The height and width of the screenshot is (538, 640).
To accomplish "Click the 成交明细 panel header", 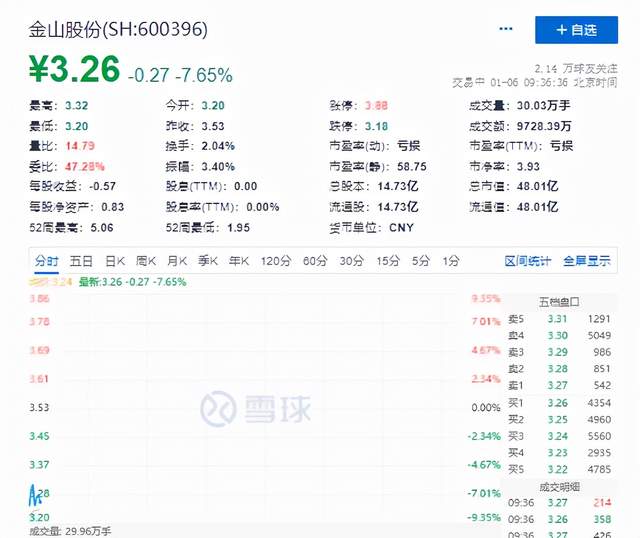I will click(x=559, y=487).
